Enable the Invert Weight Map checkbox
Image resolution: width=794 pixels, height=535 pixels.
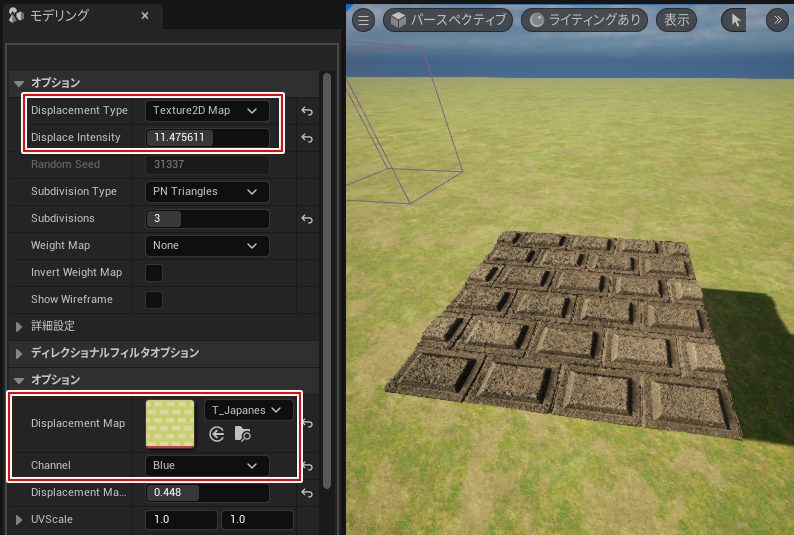point(155,273)
